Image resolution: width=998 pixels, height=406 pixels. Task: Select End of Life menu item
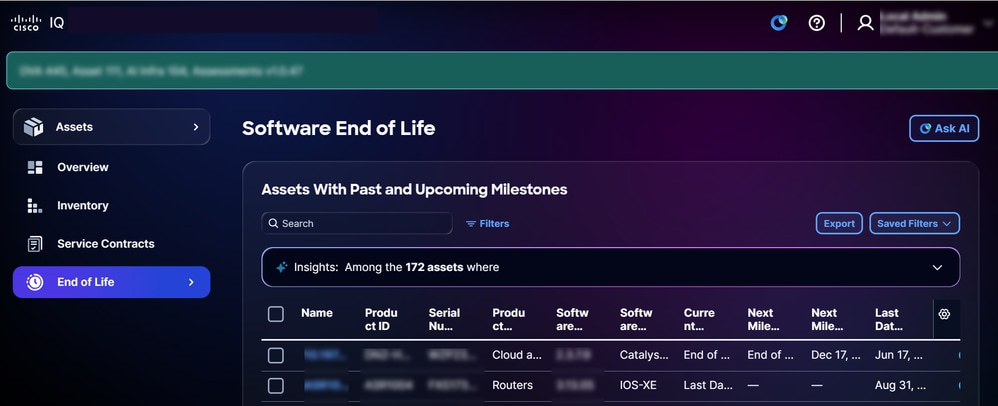pos(111,282)
